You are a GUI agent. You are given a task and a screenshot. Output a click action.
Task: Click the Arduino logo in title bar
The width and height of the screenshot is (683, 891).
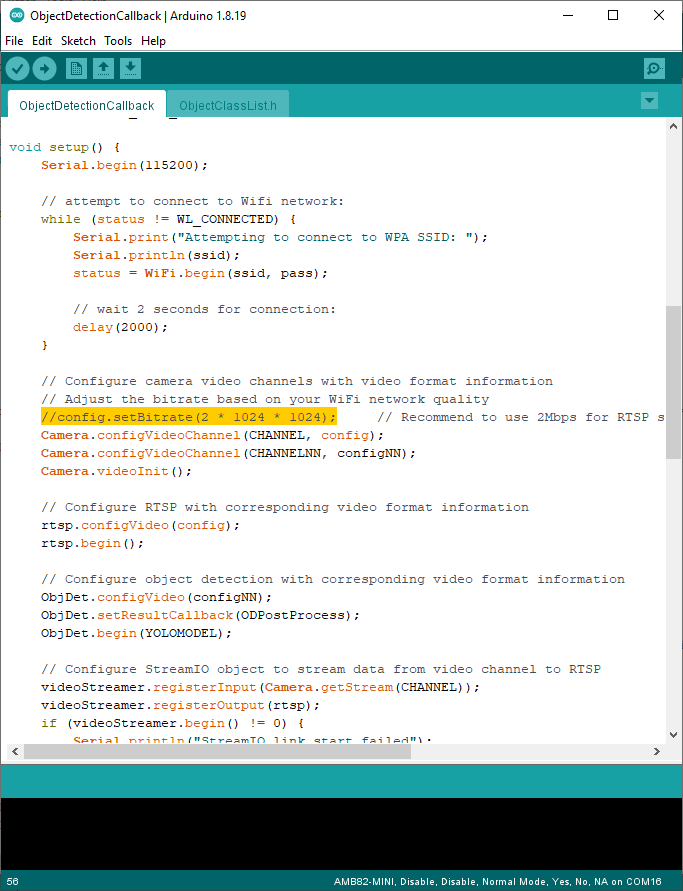click(15, 16)
